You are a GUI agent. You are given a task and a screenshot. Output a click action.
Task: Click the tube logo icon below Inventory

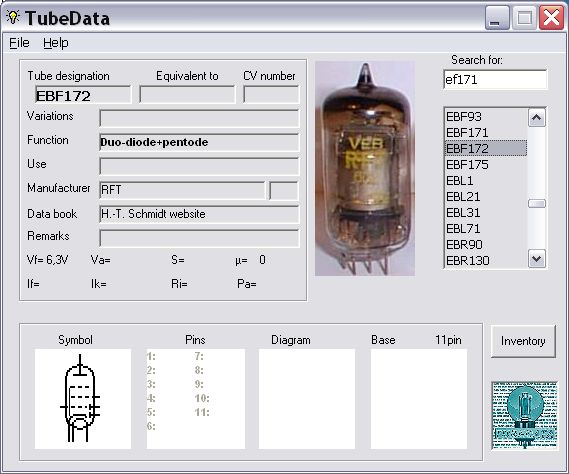click(524, 415)
